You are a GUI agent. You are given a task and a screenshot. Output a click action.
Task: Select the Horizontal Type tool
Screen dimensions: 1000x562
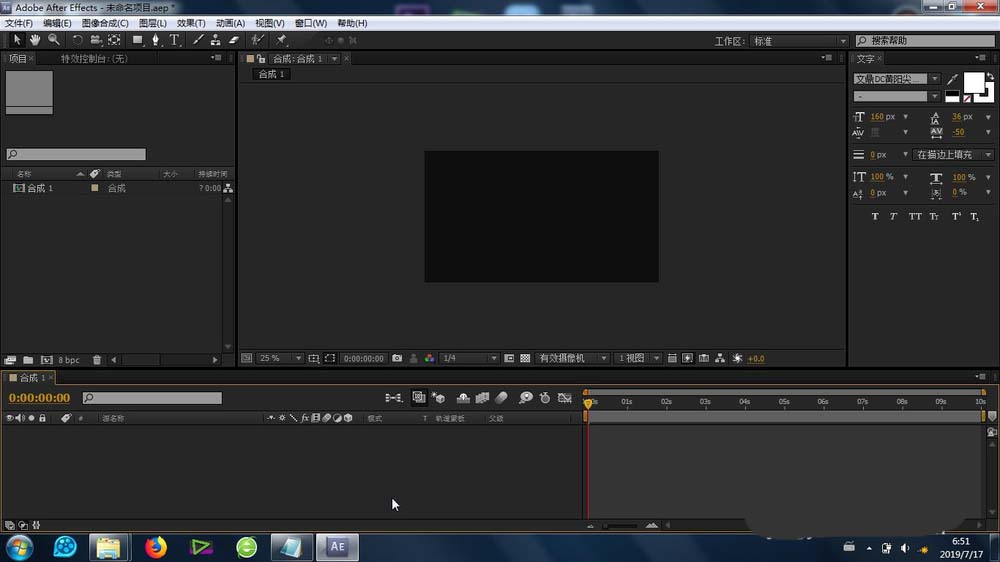(174, 40)
